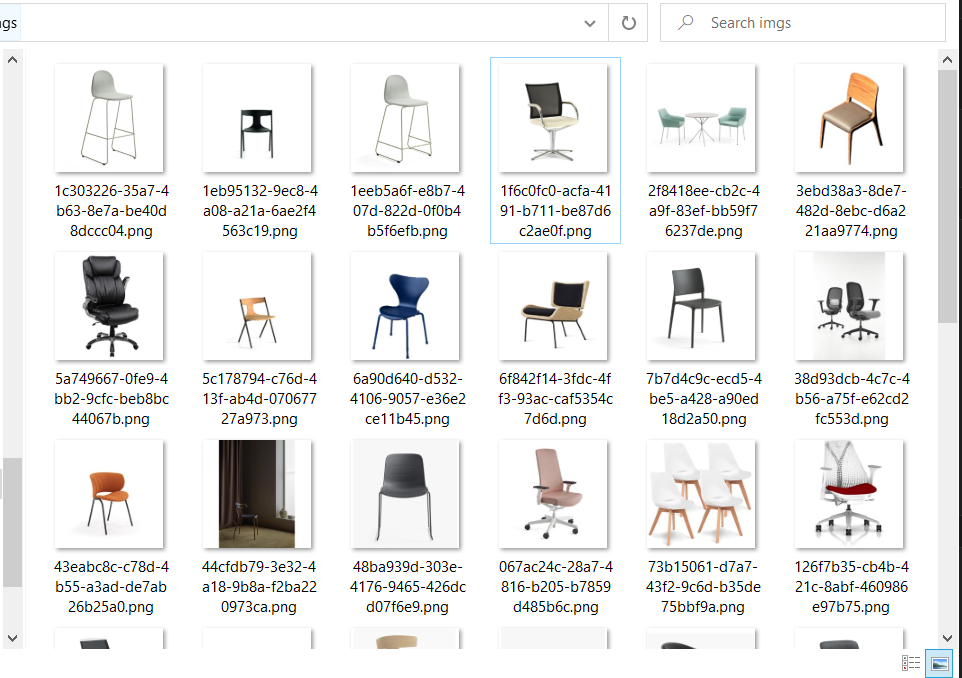Click the left pane scroll down arrow
The image size is (962, 678).
pyautogui.click(x=12, y=637)
